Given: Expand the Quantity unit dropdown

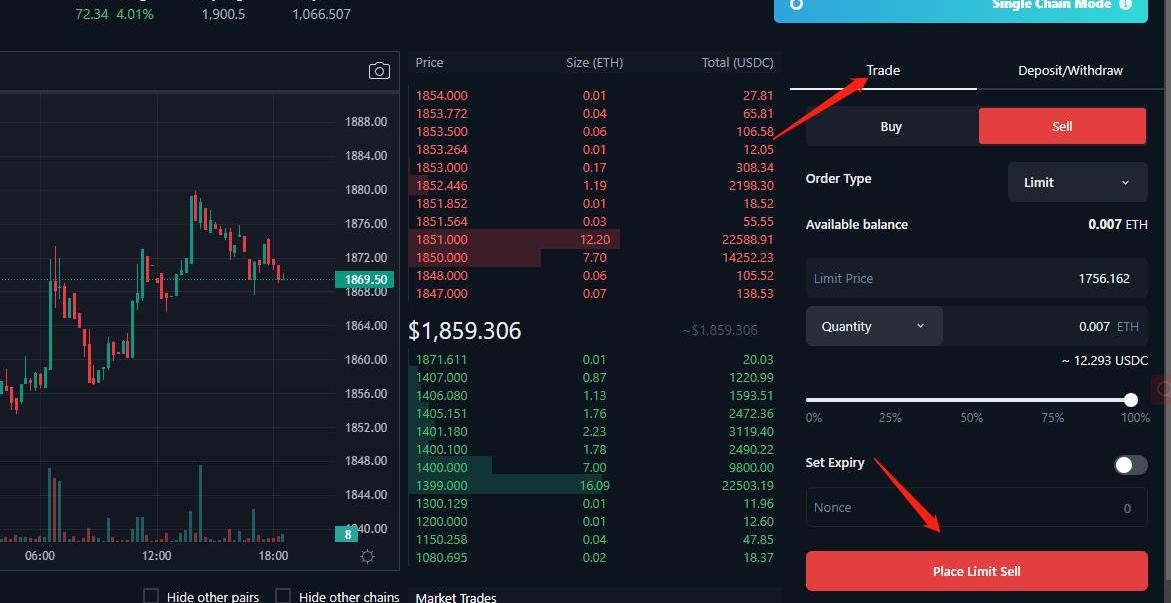Looking at the screenshot, I should 873,327.
